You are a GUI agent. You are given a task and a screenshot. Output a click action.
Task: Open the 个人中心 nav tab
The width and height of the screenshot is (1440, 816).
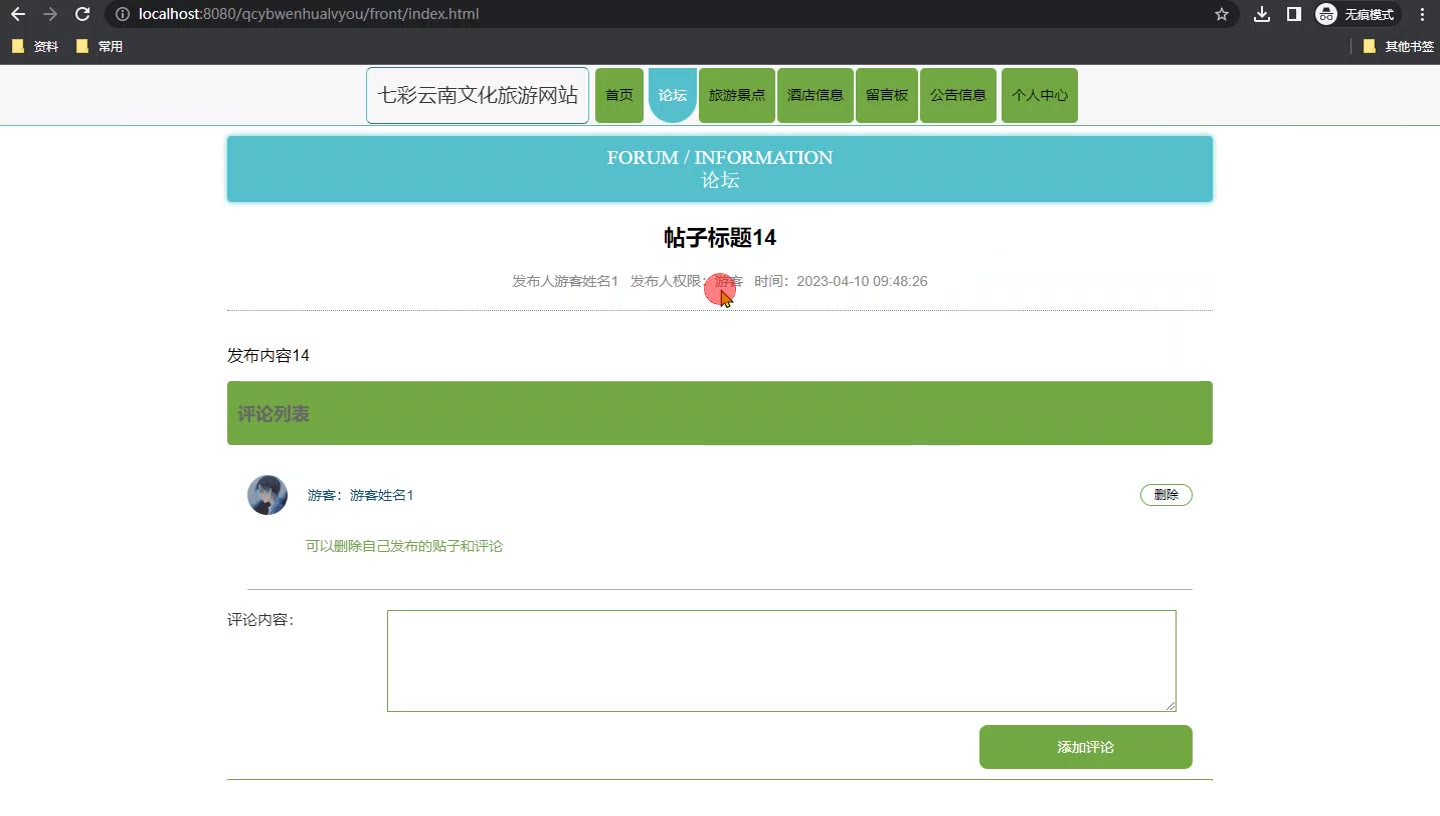pos(1039,95)
